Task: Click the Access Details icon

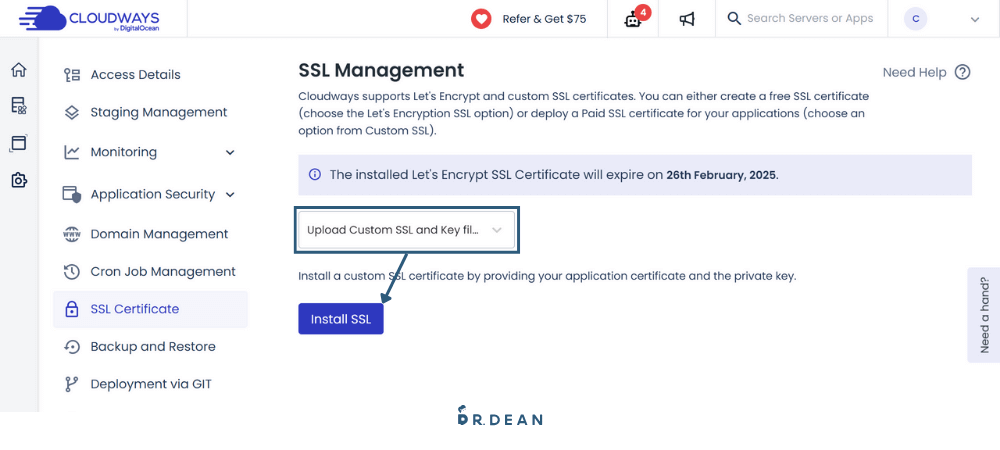Action: pyautogui.click(x=71, y=75)
